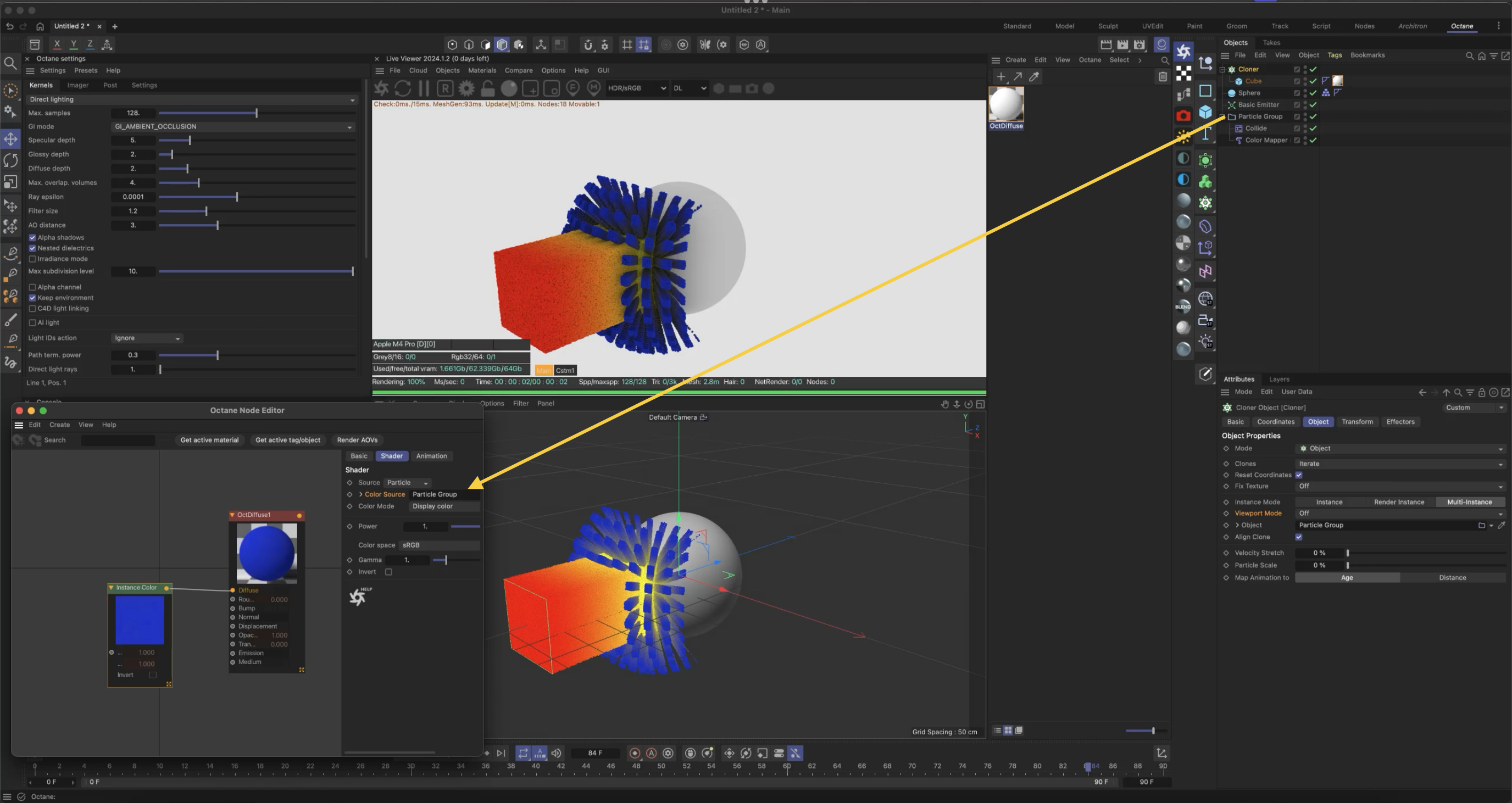Image resolution: width=1512 pixels, height=803 pixels.
Task: Toggle the render lock icon in Live Viewer
Action: coord(487,88)
